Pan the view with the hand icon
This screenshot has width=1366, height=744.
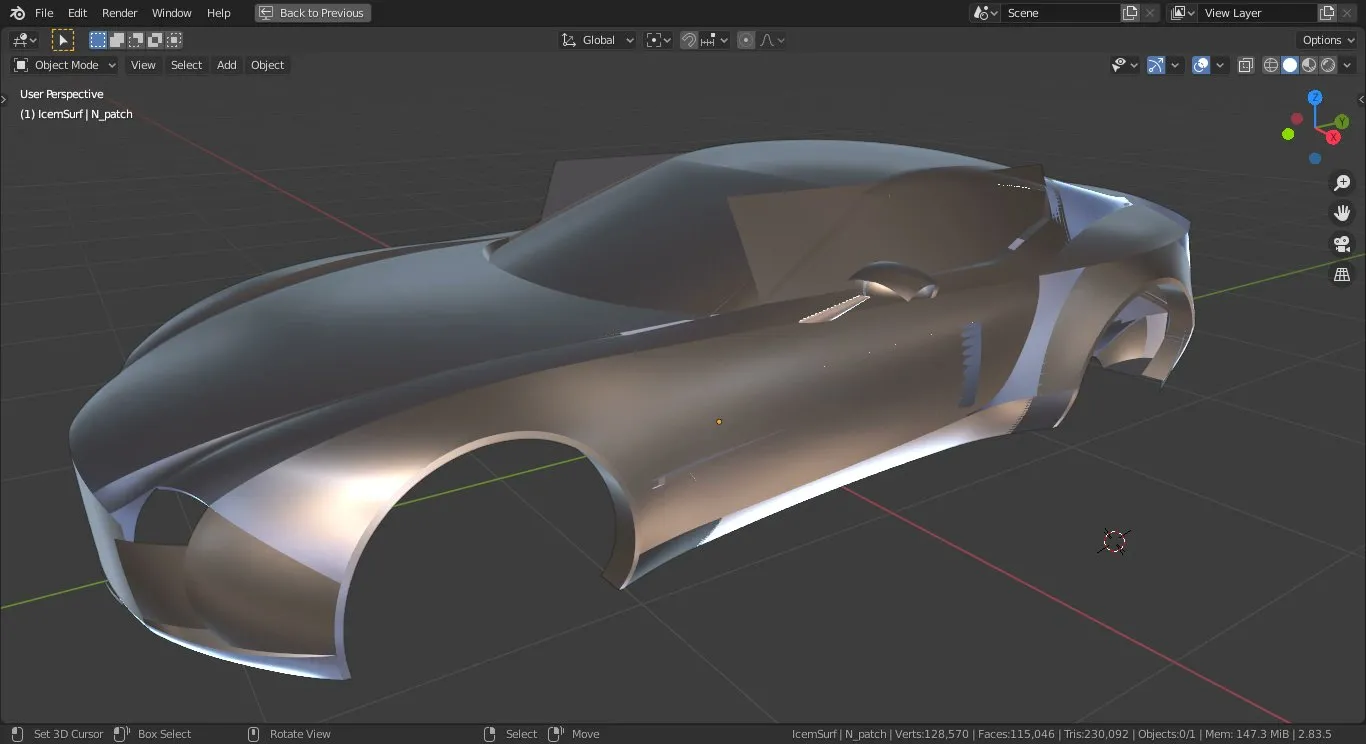[x=1342, y=212]
